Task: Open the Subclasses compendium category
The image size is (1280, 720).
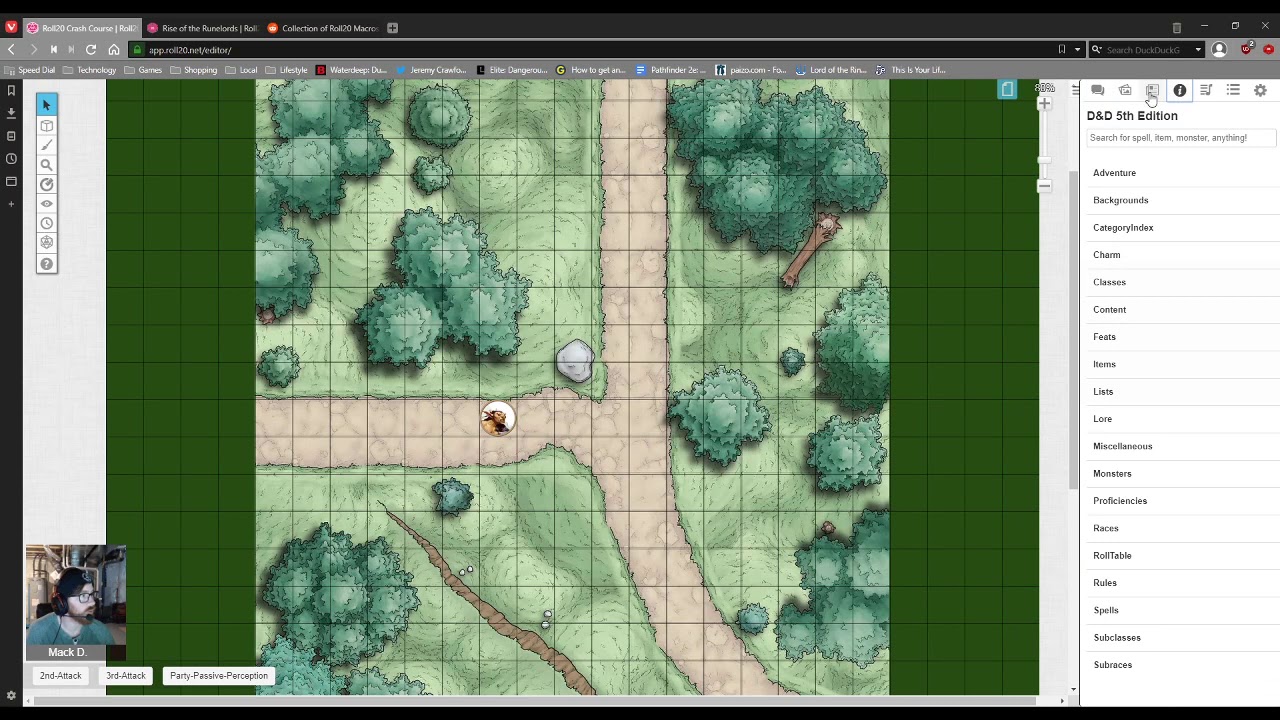Action: [1116, 638]
